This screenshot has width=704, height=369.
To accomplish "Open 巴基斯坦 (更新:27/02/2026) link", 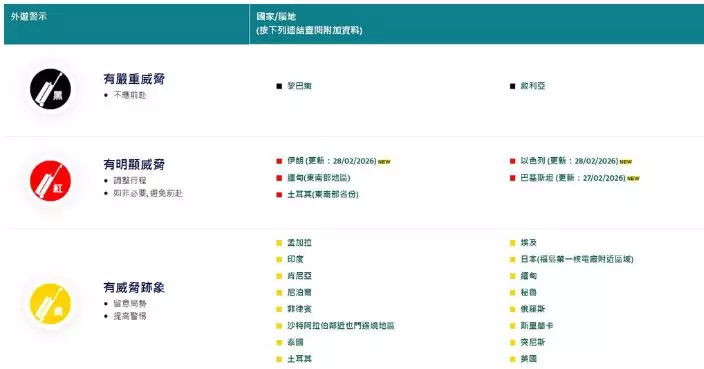I will (573, 178).
